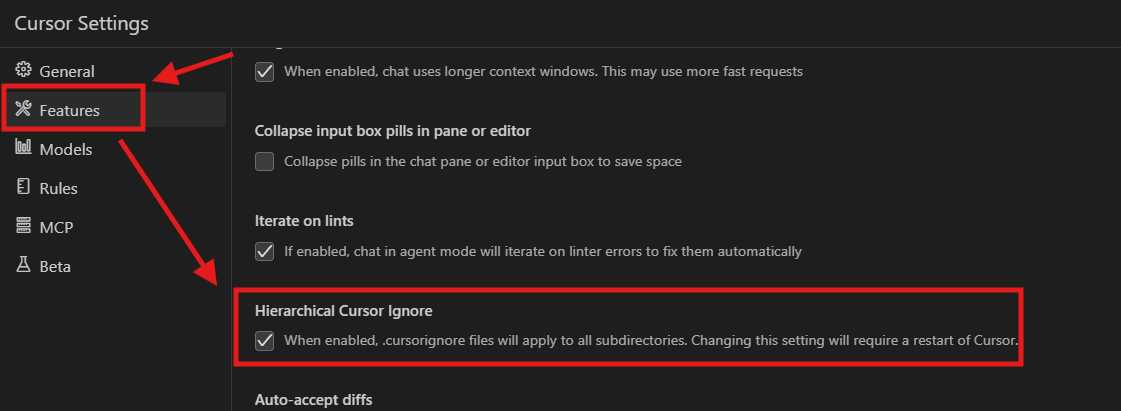This screenshot has width=1121, height=411.
Task: Click the gear icon beside General
Action: [x=23, y=71]
